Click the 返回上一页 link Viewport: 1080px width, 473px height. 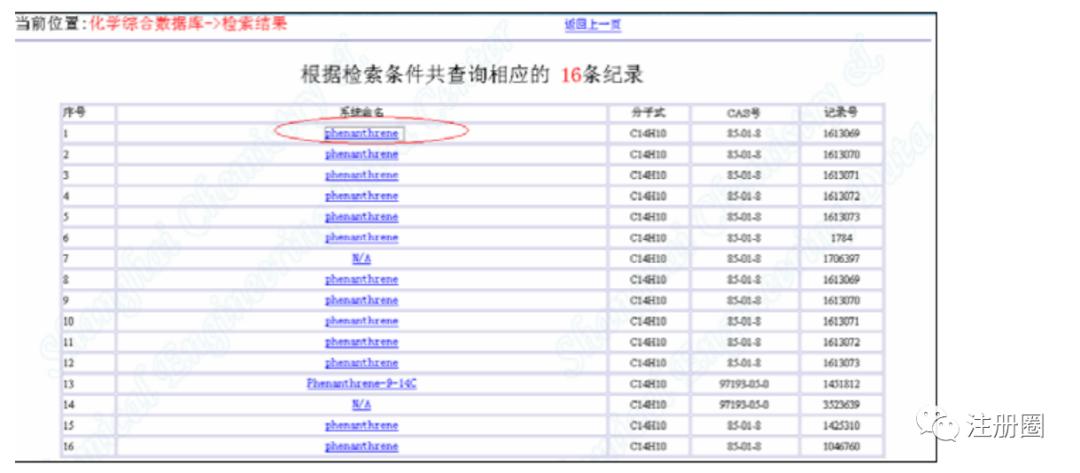pos(592,25)
